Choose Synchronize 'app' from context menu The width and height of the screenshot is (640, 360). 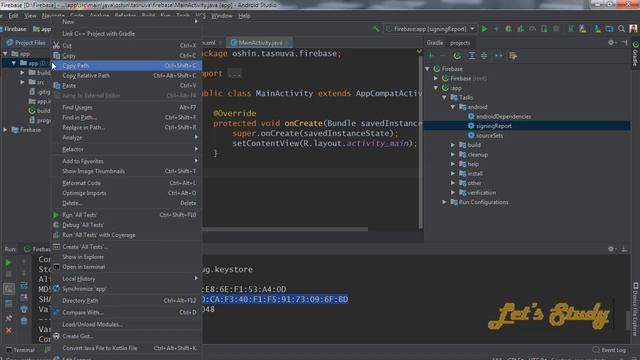(127, 289)
